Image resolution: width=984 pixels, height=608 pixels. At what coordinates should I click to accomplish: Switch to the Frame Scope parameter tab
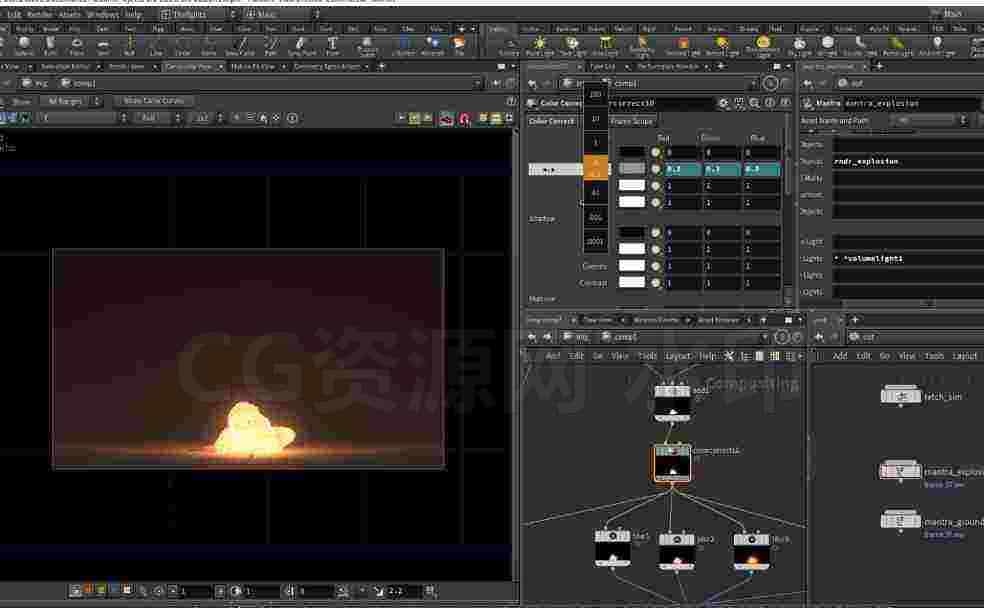point(631,121)
